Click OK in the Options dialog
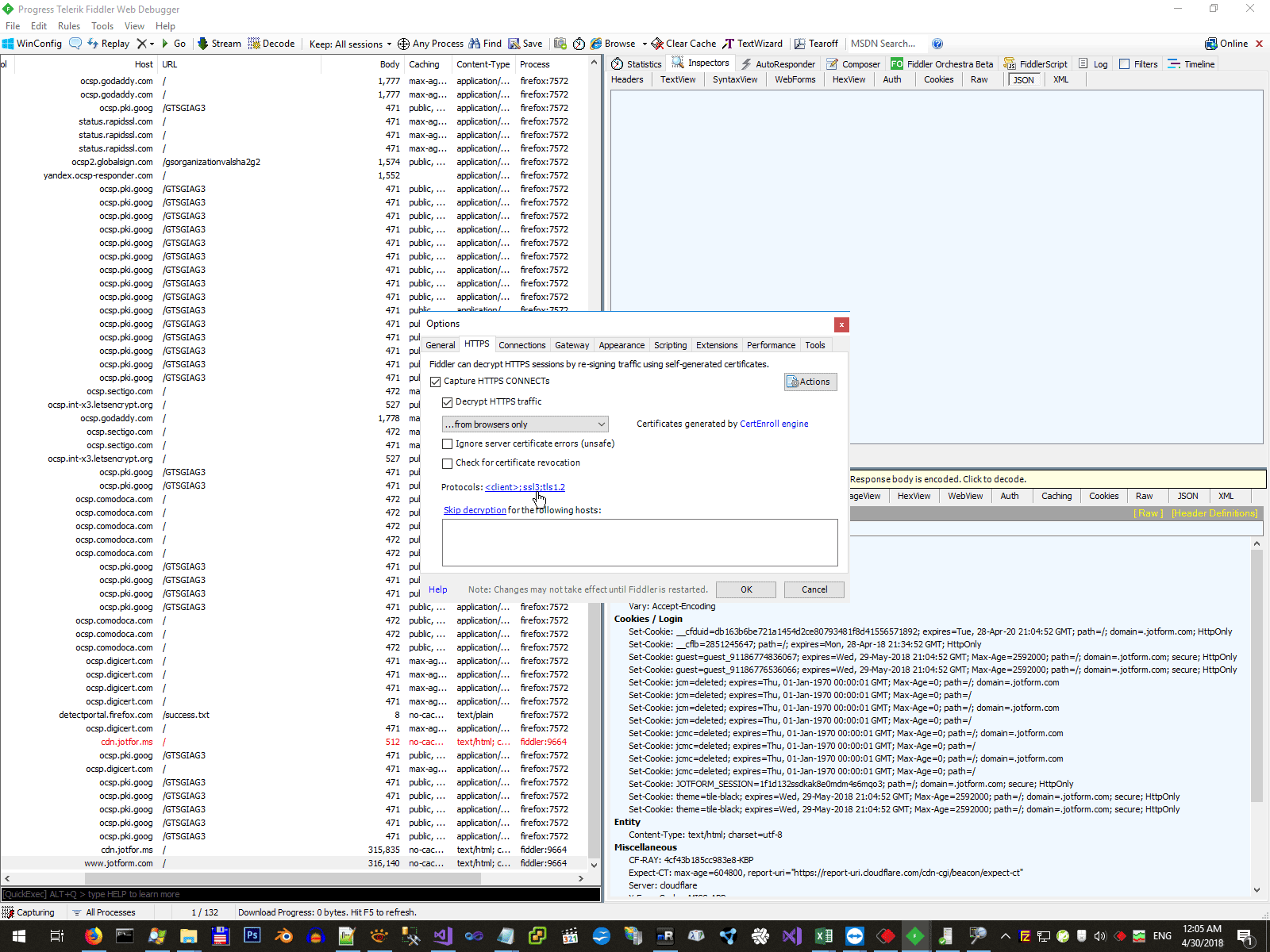 (x=746, y=589)
